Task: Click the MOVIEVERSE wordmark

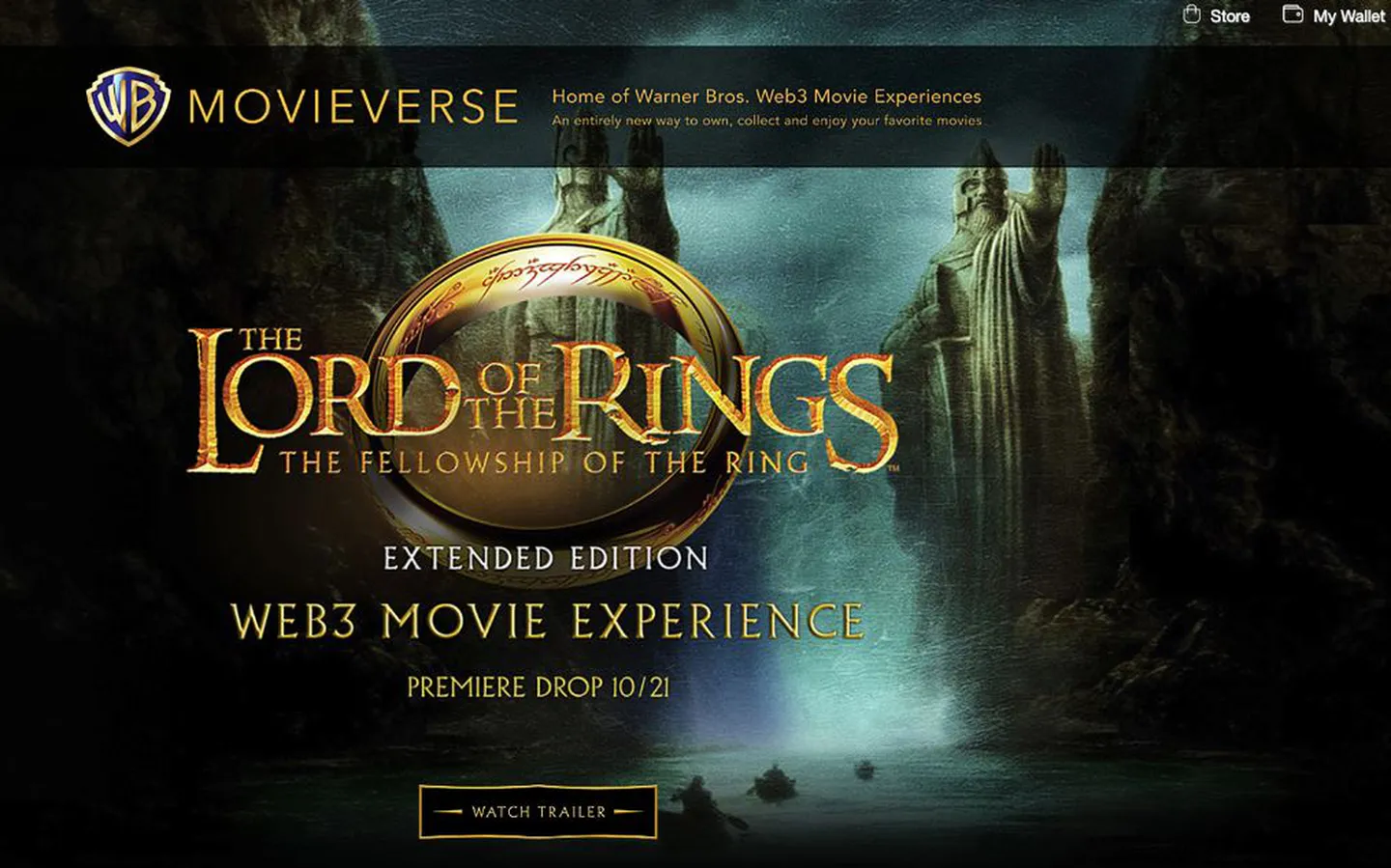Action: click(354, 106)
